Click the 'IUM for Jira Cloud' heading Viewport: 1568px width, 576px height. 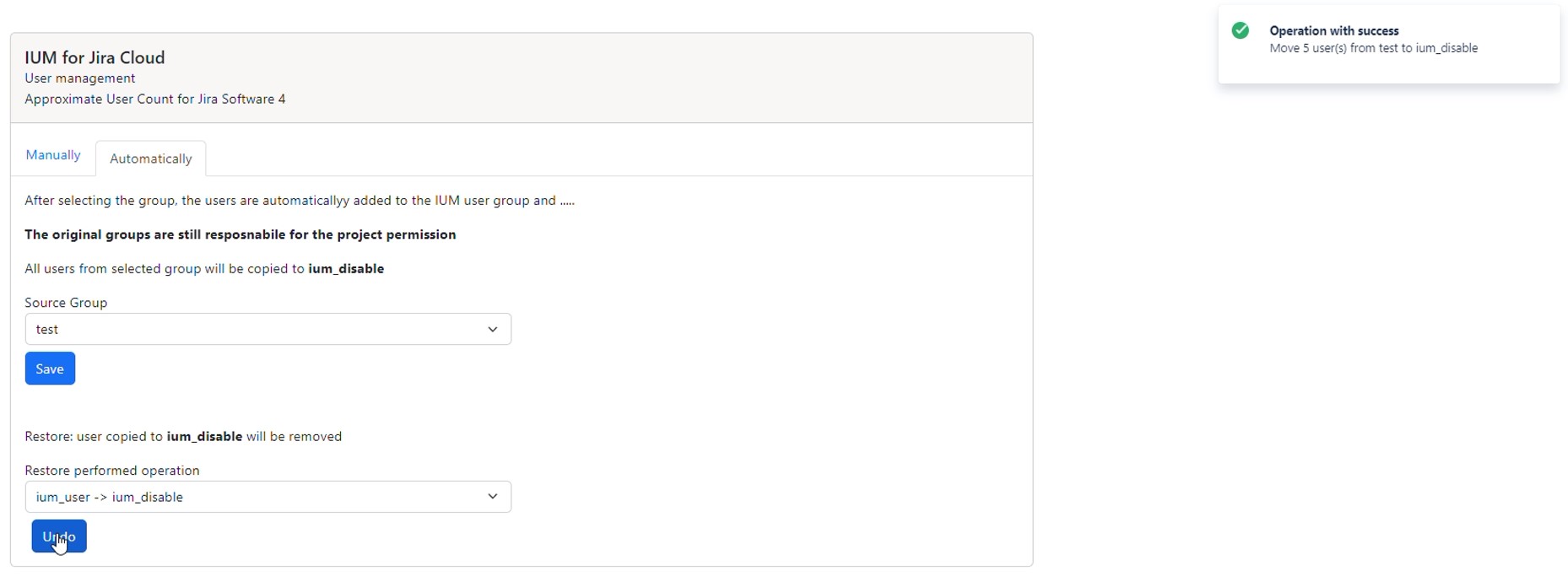[95, 57]
